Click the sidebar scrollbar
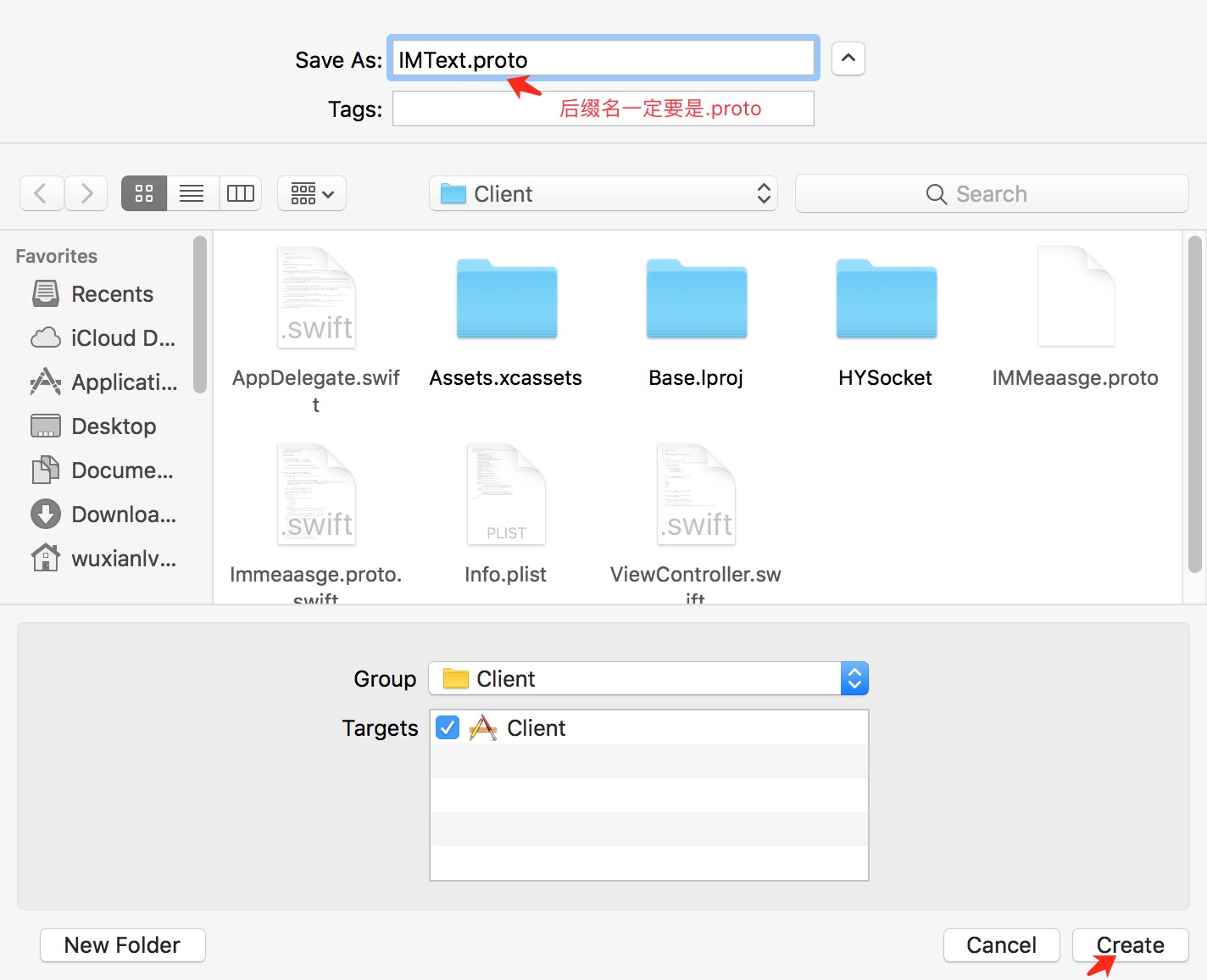 pos(200,315)
